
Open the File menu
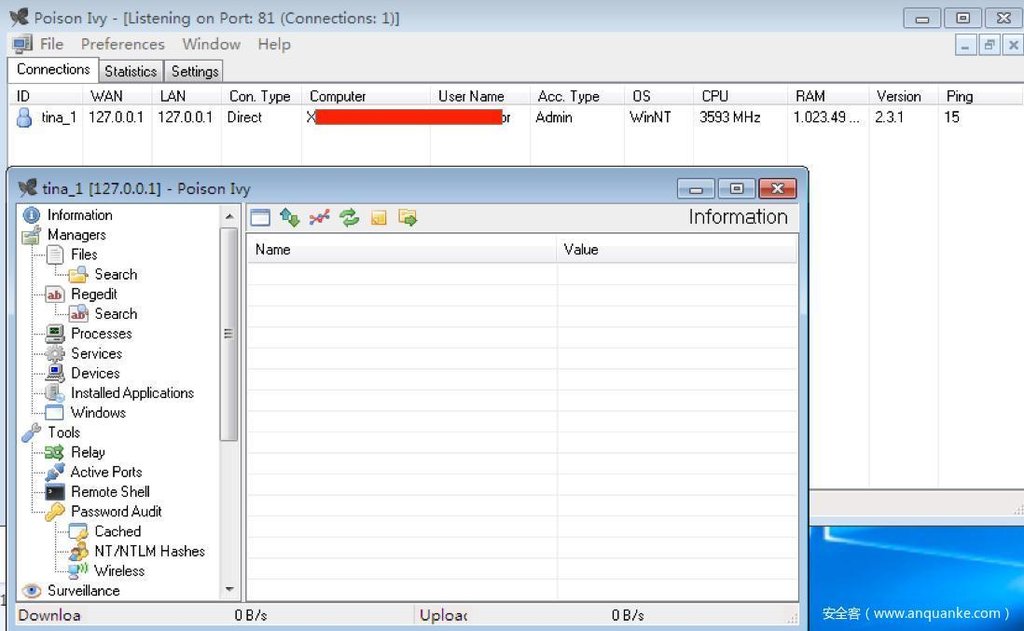52,44
